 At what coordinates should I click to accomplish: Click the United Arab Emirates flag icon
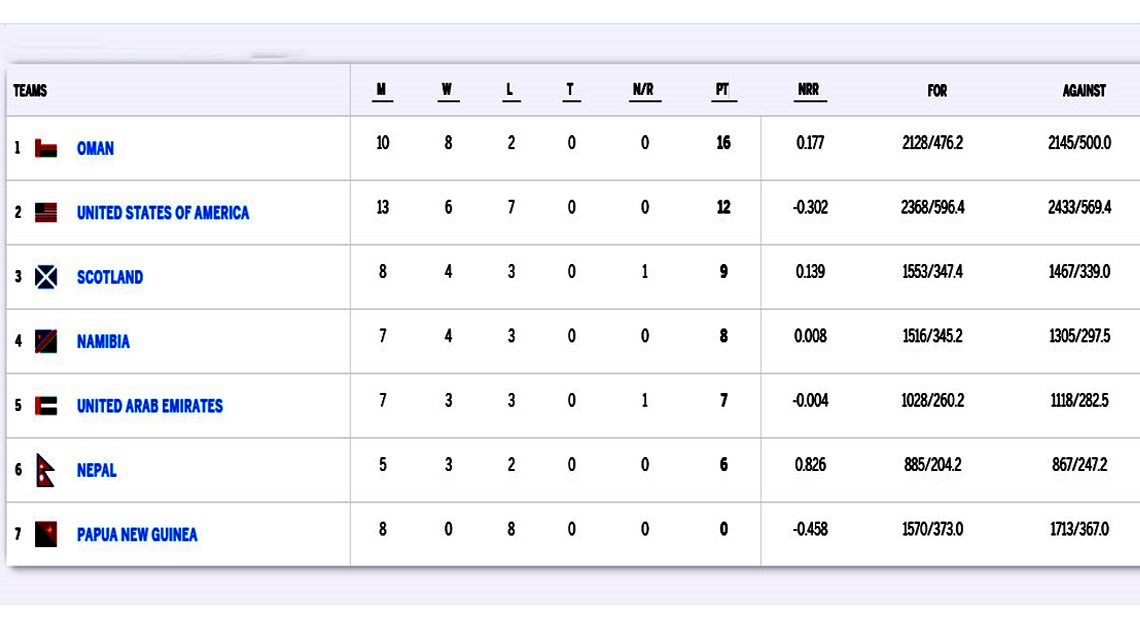click(x=46, y=406)
